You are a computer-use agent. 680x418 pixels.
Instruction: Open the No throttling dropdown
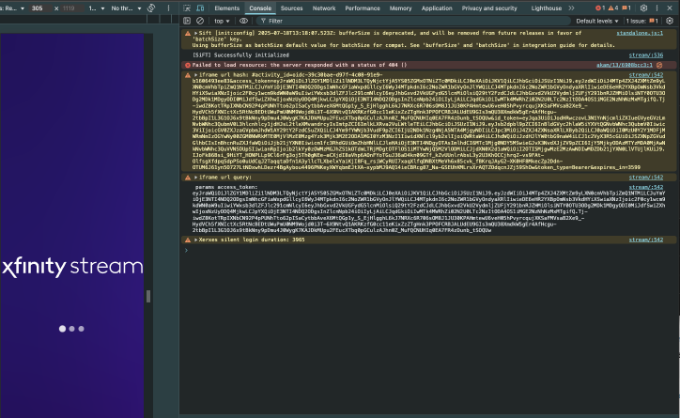[126, 8]
